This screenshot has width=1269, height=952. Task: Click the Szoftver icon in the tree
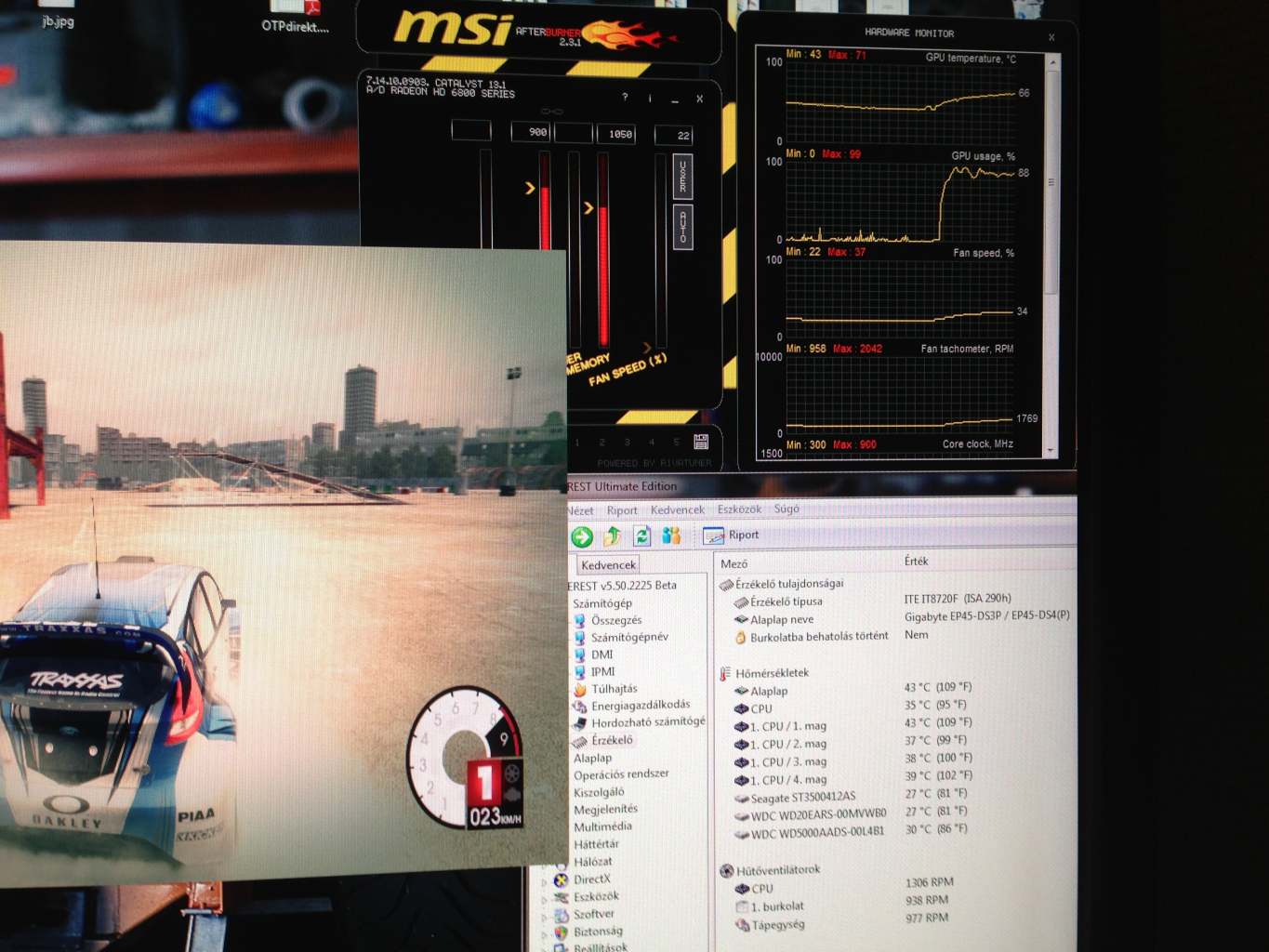(562, 915)
